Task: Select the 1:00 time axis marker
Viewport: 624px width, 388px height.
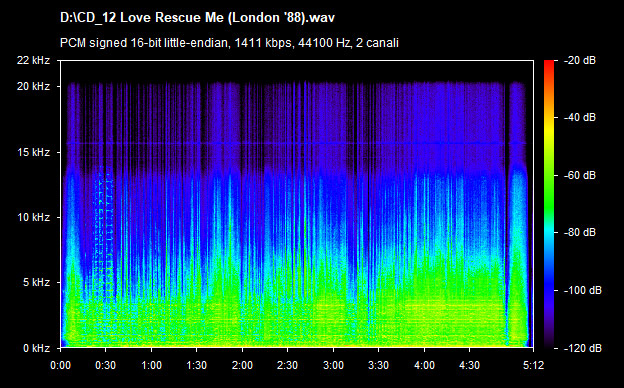Action: coord(151,365)
